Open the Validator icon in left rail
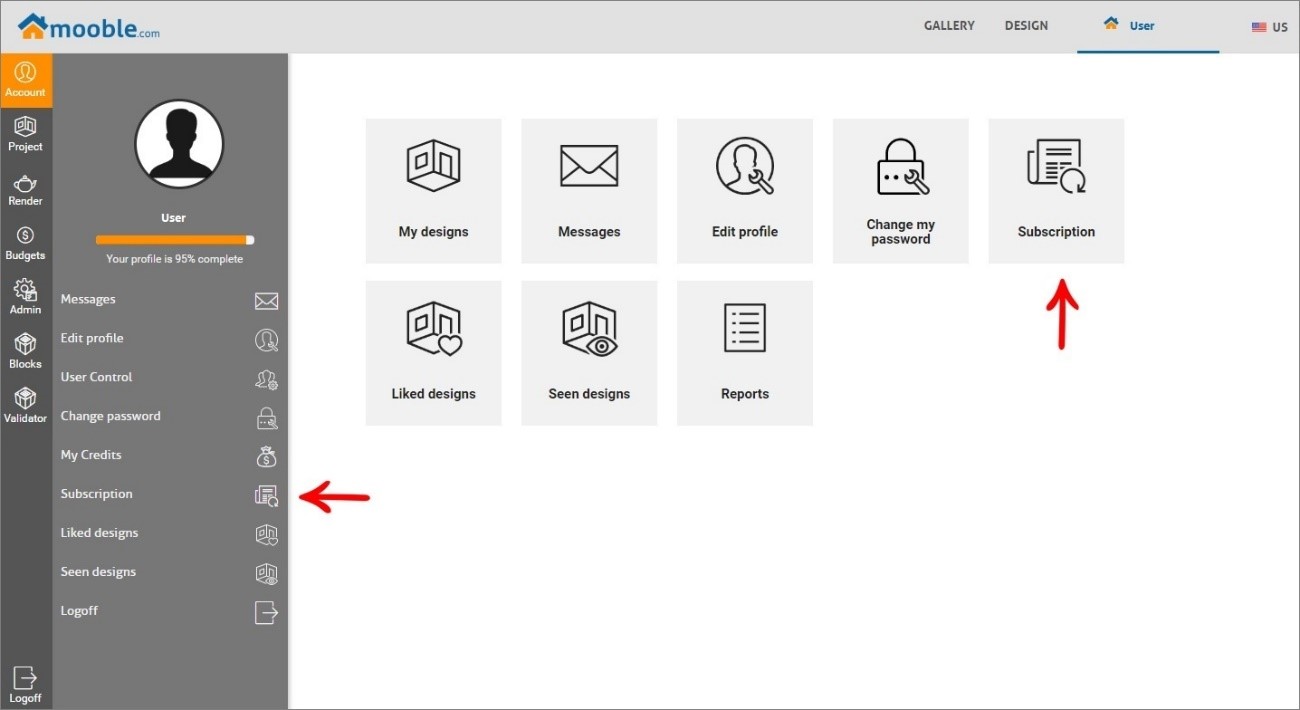Viewport: 1300px width, 710px height. tap(26, 405)
